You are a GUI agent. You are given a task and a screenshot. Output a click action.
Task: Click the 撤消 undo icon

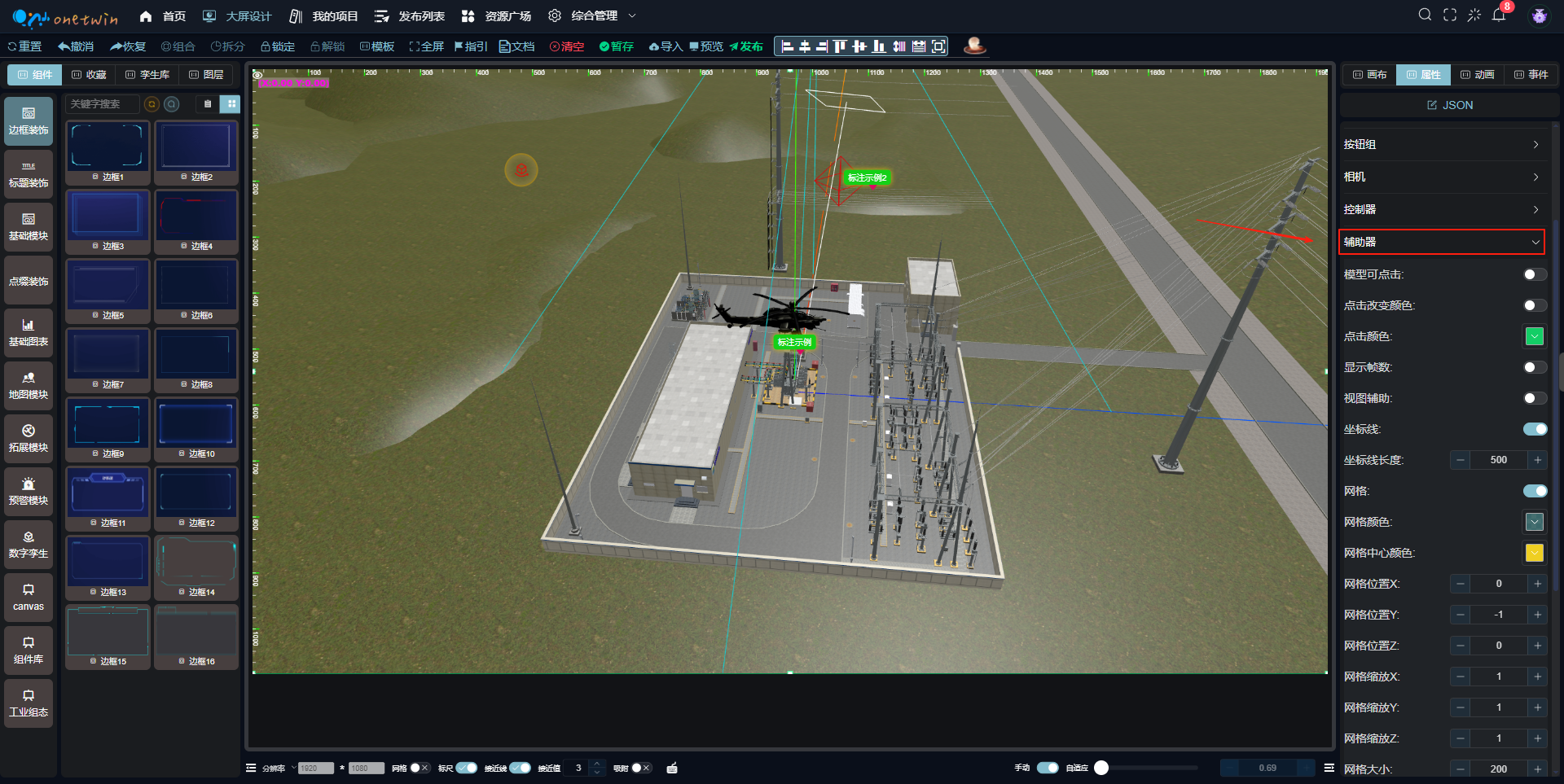click(75, 46)
